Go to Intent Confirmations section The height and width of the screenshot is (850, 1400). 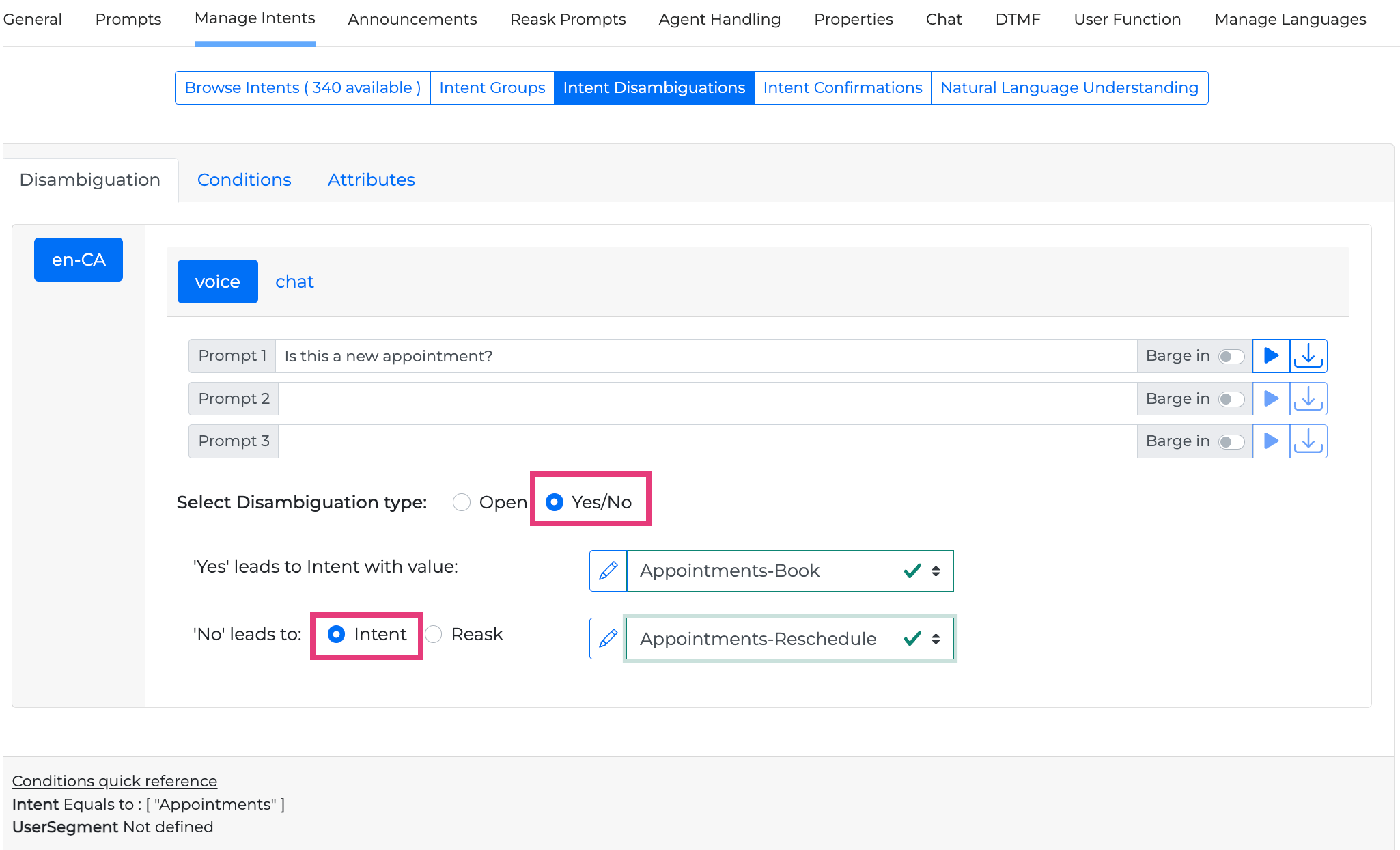[842, 87]
